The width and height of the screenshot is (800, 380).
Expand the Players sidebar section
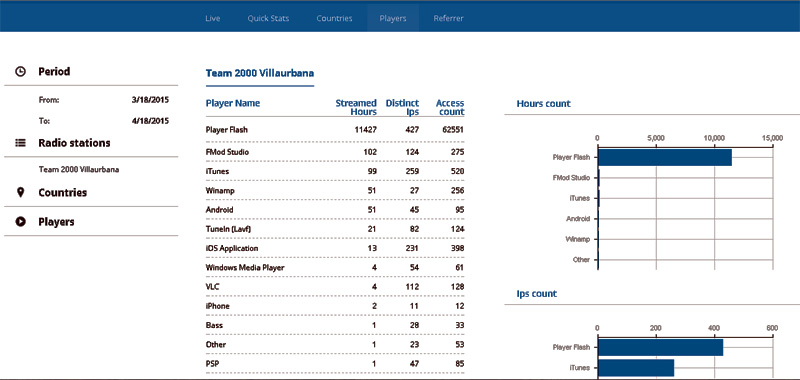tap(56, 222)
